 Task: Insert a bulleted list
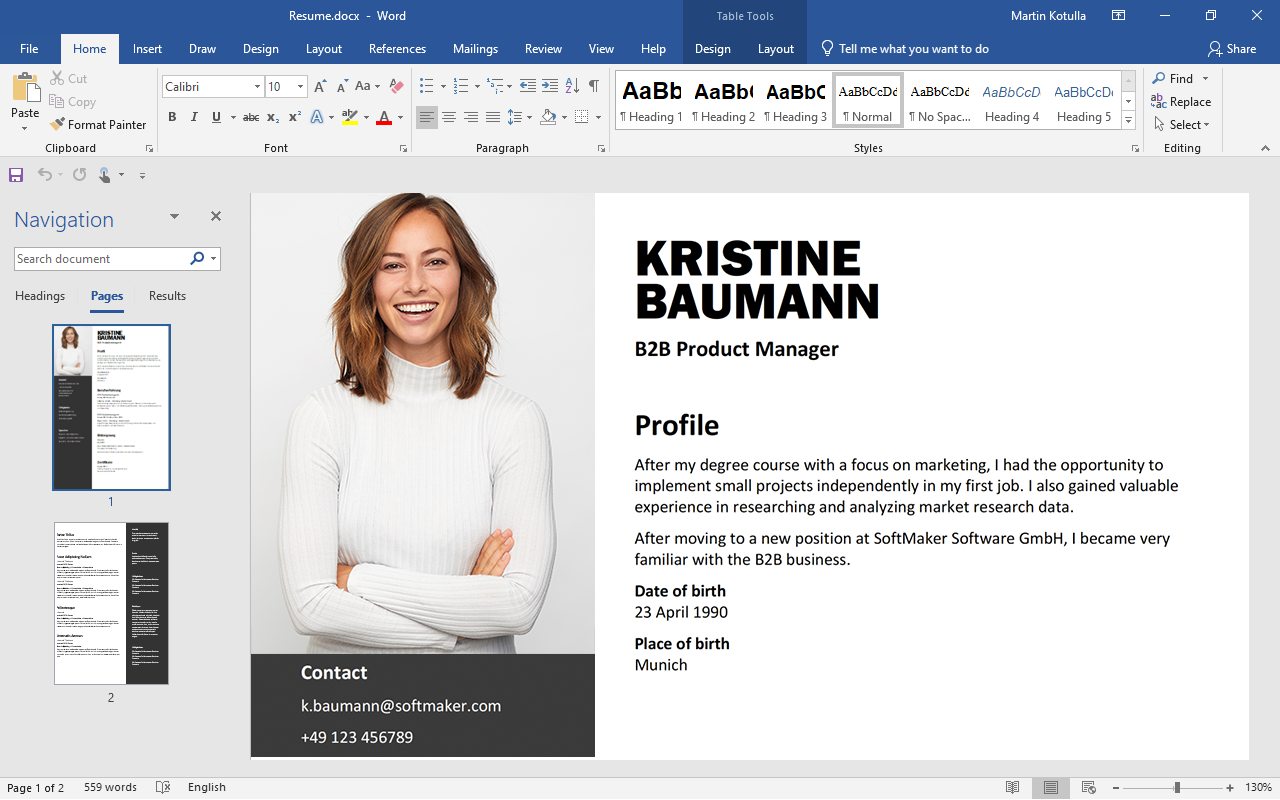coord(425,86)
